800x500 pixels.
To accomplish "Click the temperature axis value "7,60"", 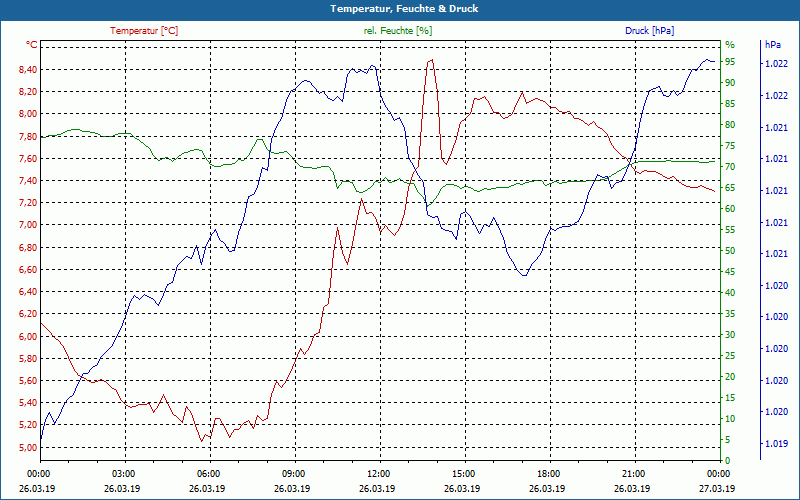I will (28, 159).
